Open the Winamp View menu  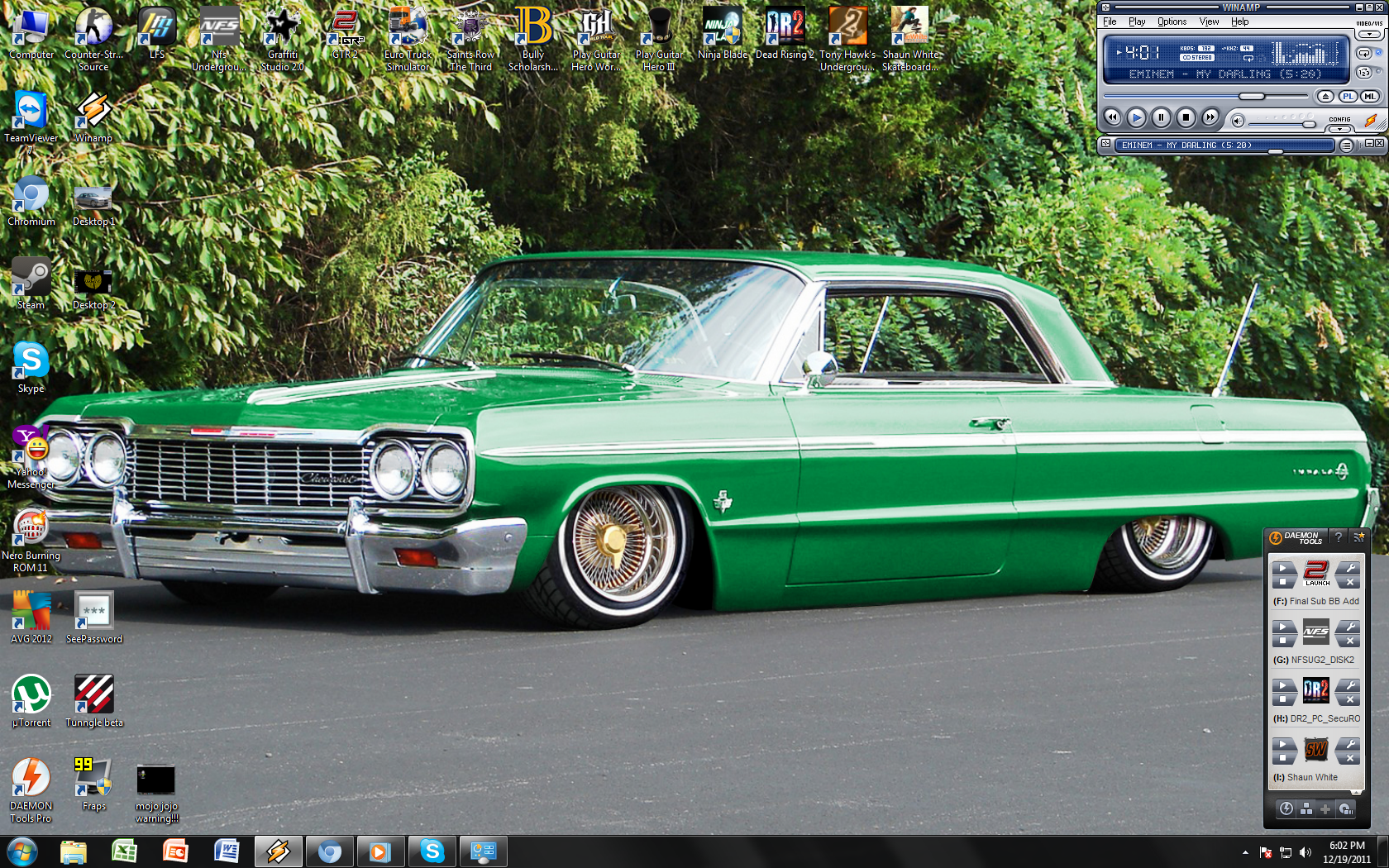[x=1209, y=21]
